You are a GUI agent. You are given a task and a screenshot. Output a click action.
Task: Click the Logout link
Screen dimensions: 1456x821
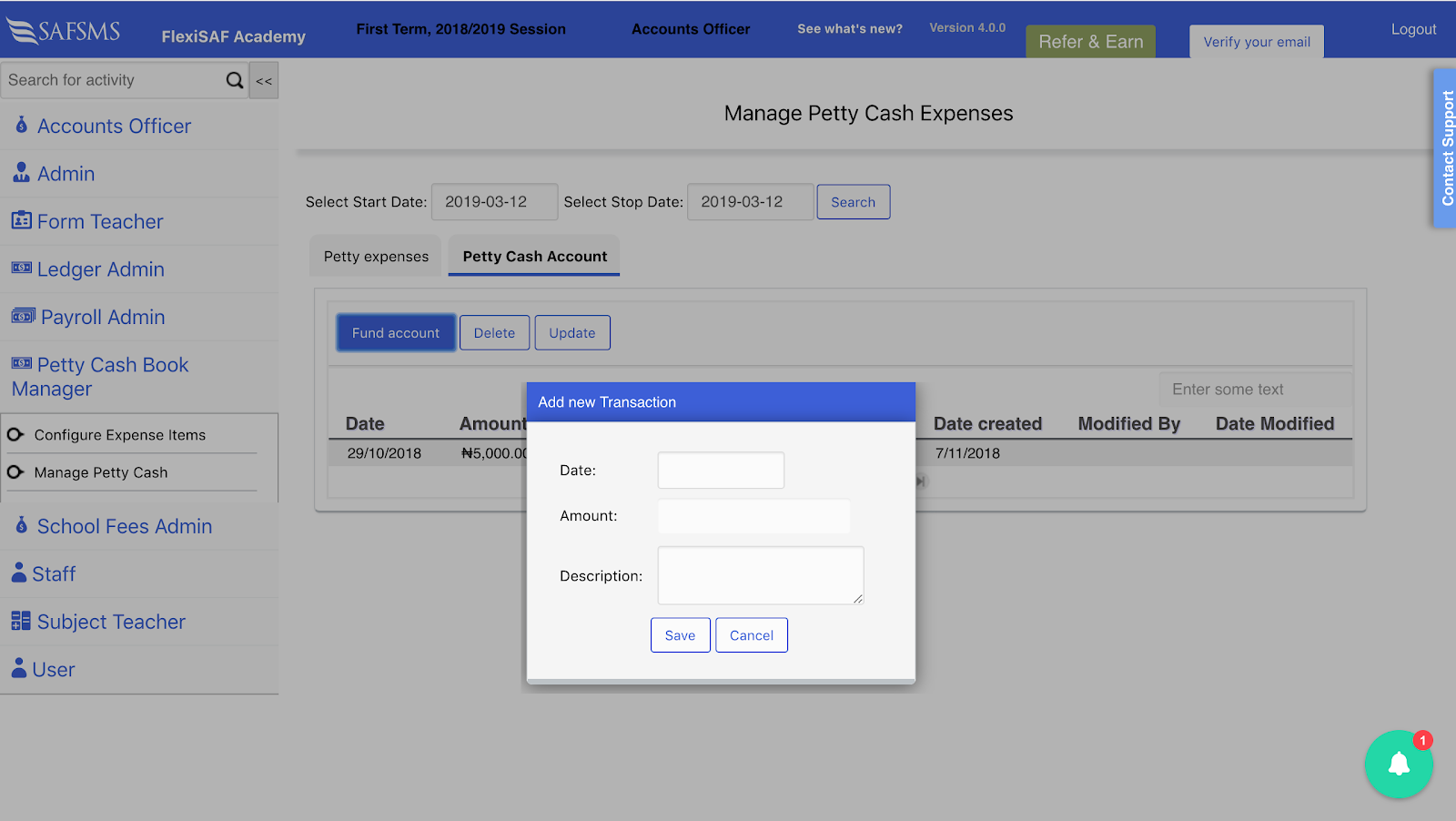click(1413, 29)
